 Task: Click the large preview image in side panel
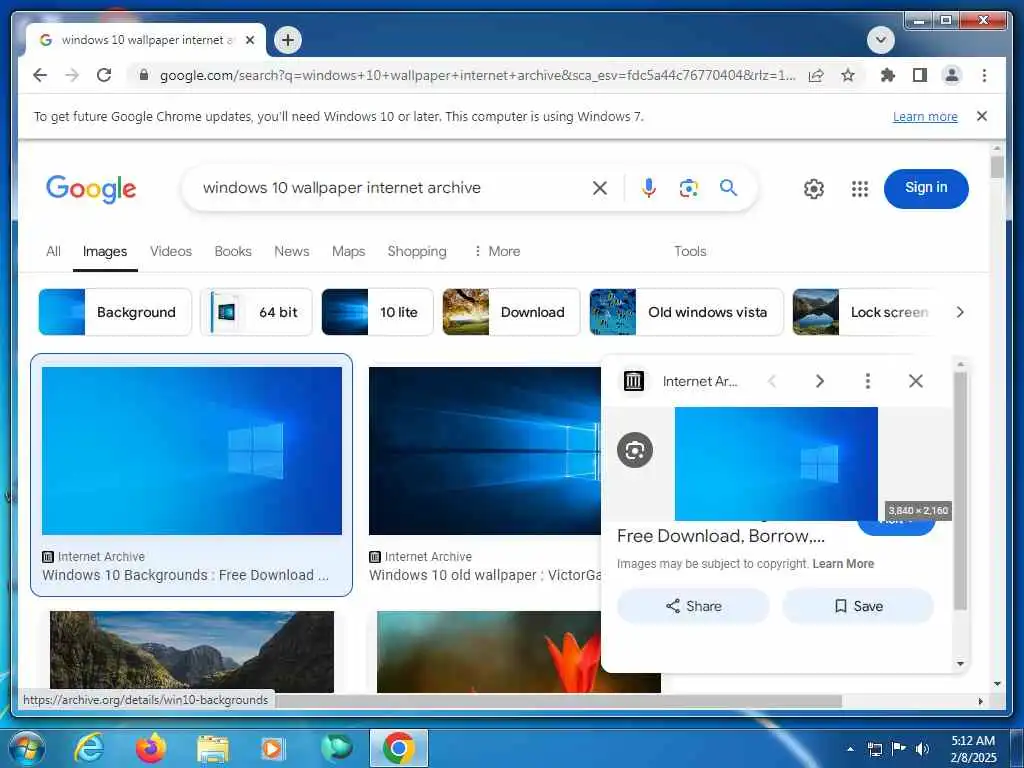coord(776,464)
